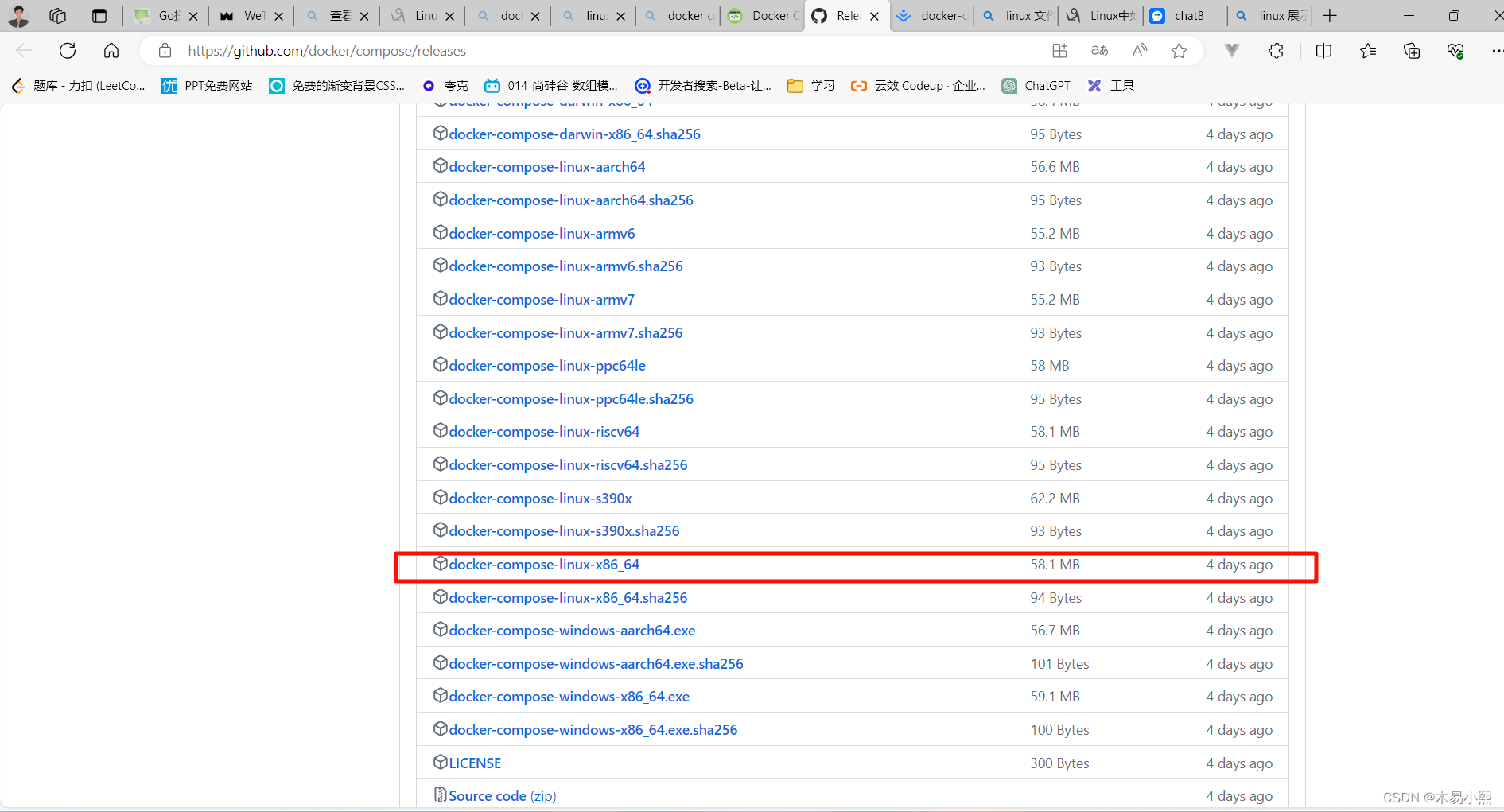Open PPT免费网站 bookmark

207,86
